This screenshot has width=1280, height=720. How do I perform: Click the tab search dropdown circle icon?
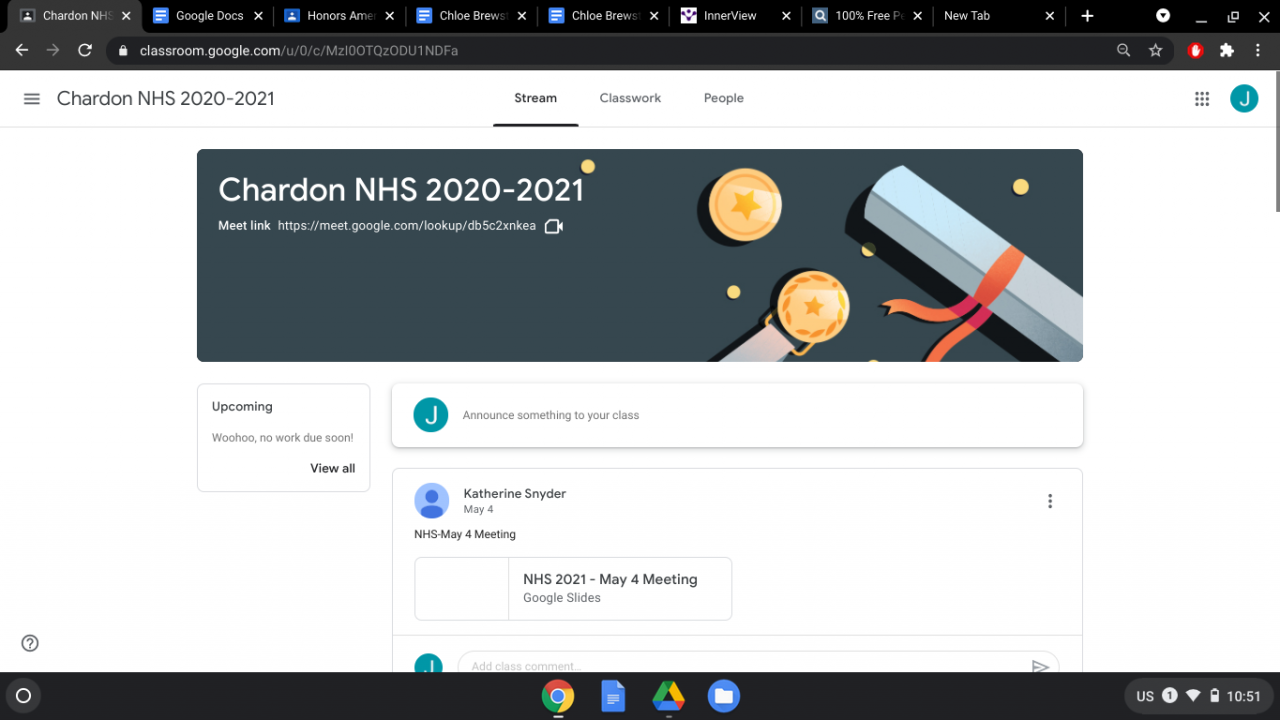(x=1163, y=16)
